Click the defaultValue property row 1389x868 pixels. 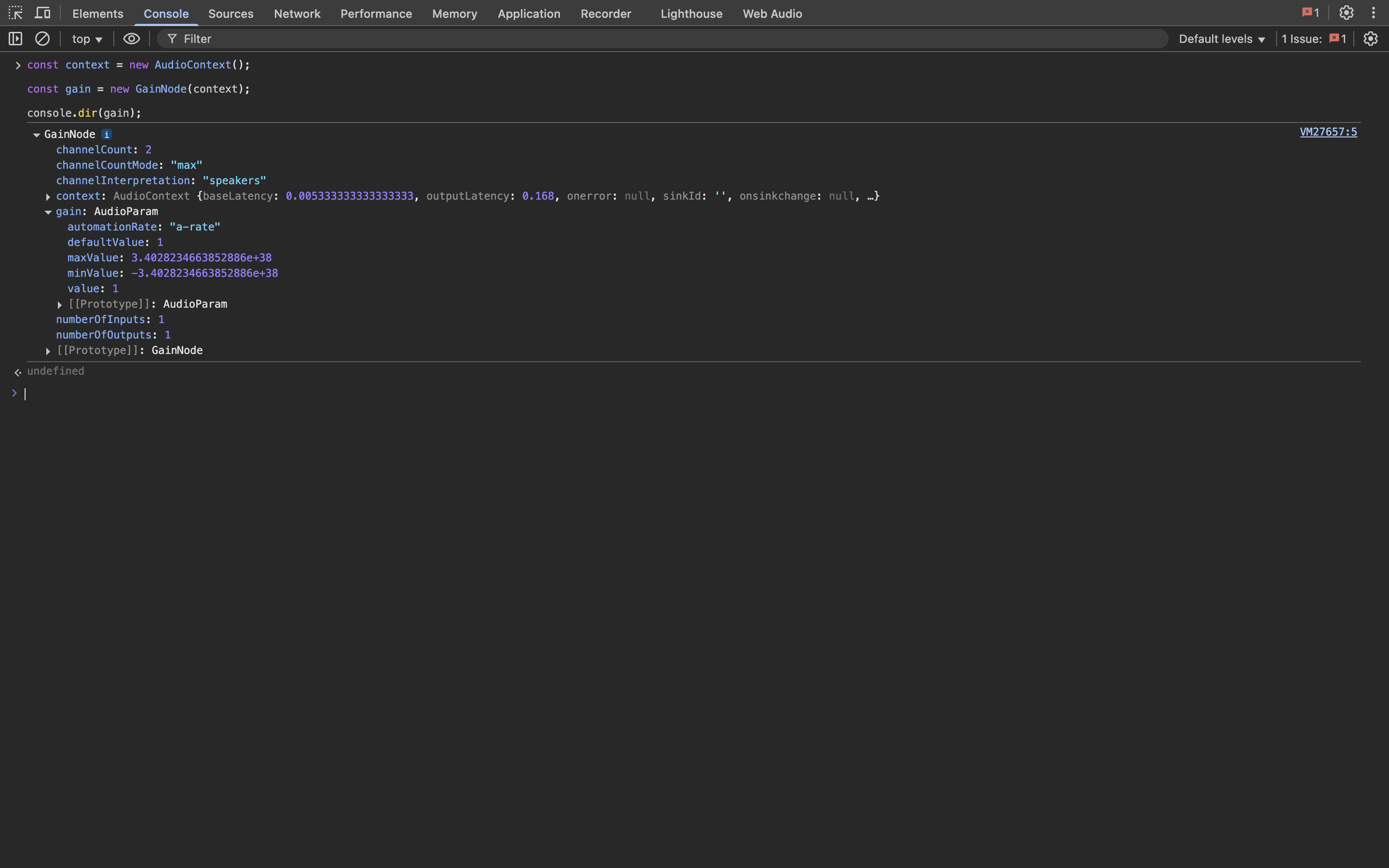pos(115,242)
